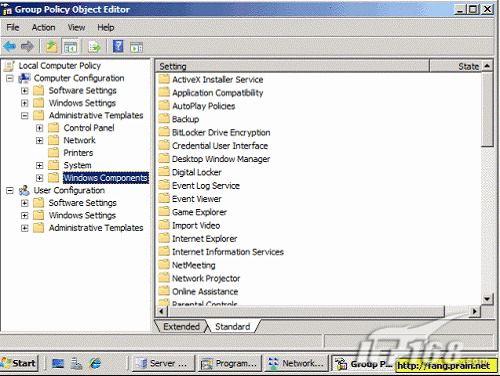This screenshot has height=376, width=500.
Task: Click the vertical scrollbar down arrow
Action: coord(487,299)
